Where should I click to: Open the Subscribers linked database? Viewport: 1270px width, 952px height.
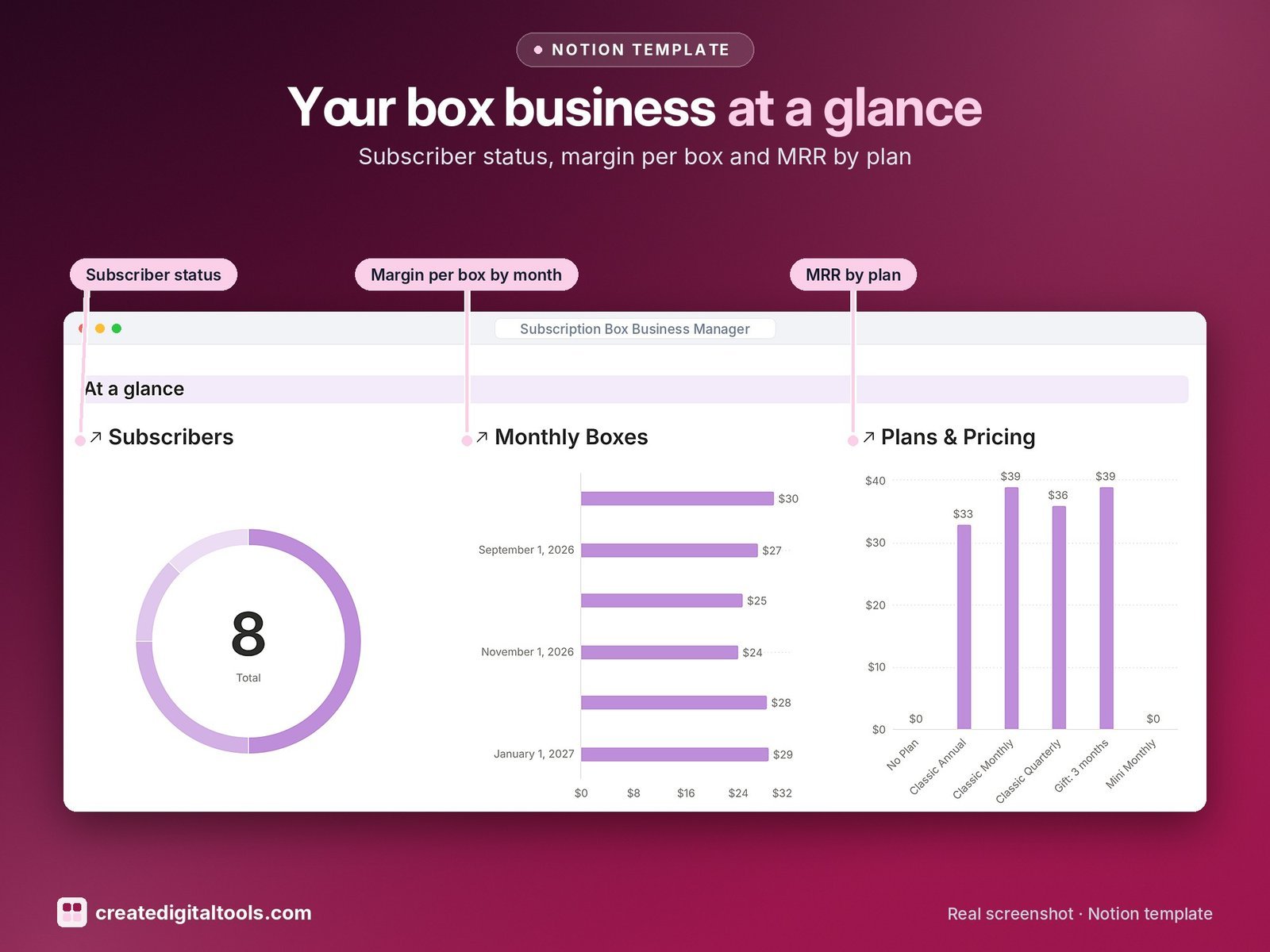171,437
